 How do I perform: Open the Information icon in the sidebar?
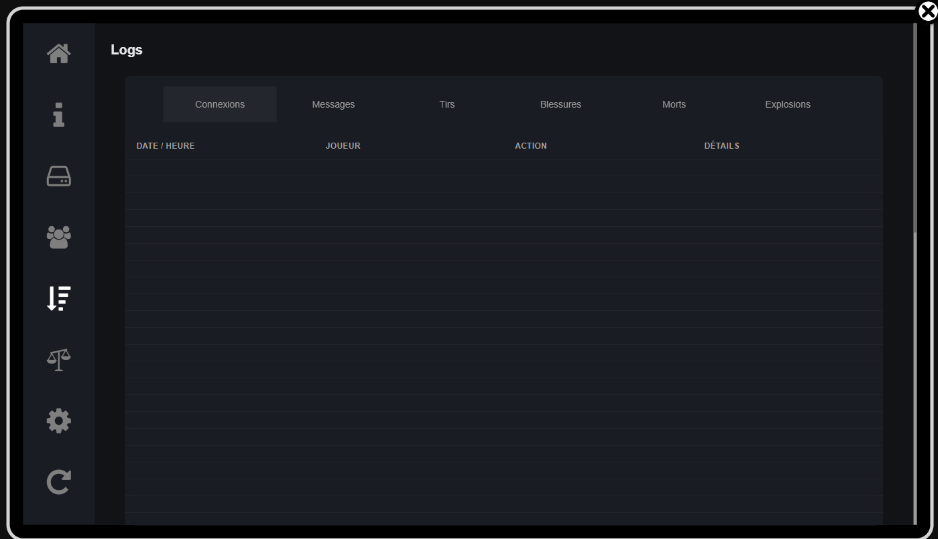click(59, 115)
